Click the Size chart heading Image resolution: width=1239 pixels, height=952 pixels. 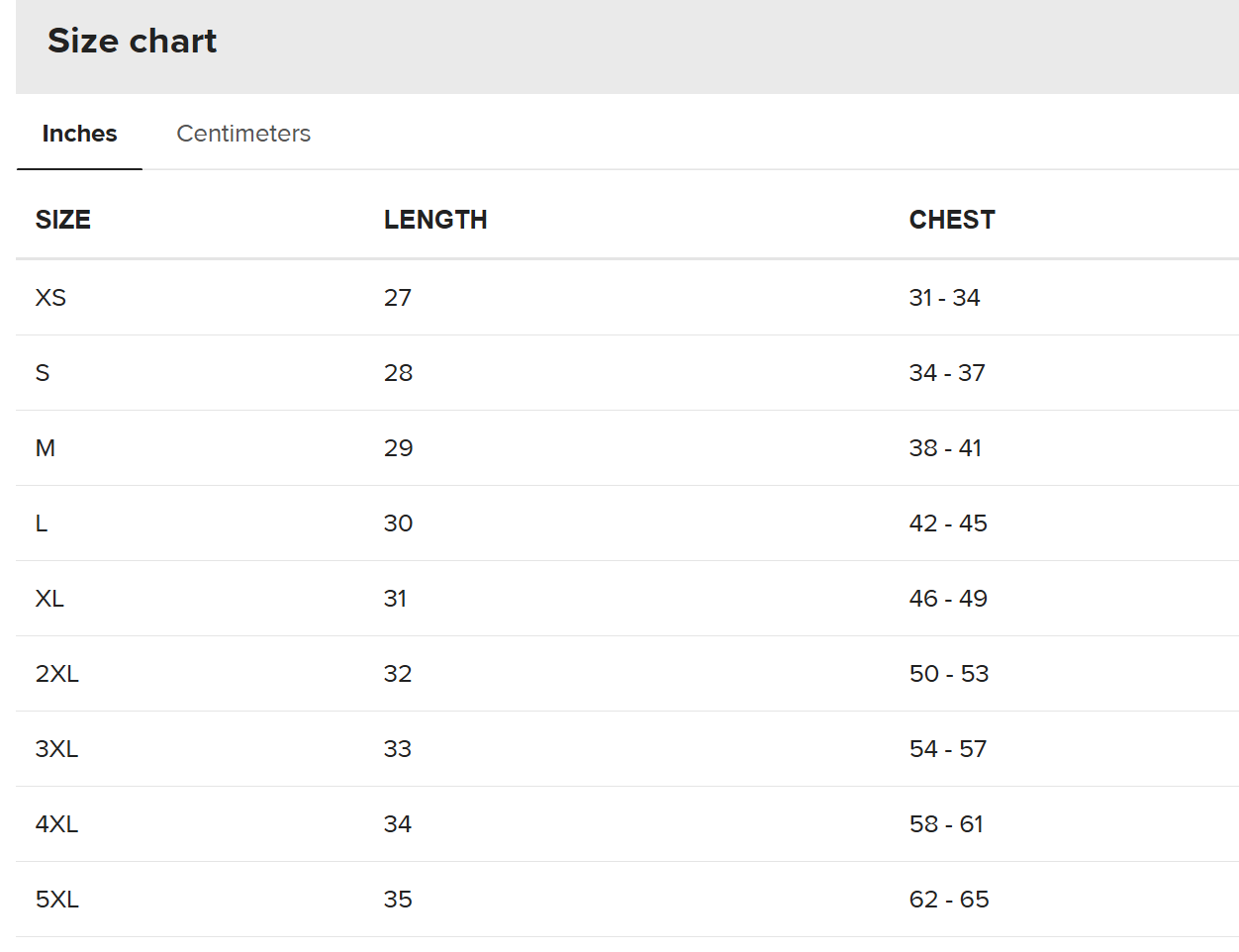click(x=132, y=41)
